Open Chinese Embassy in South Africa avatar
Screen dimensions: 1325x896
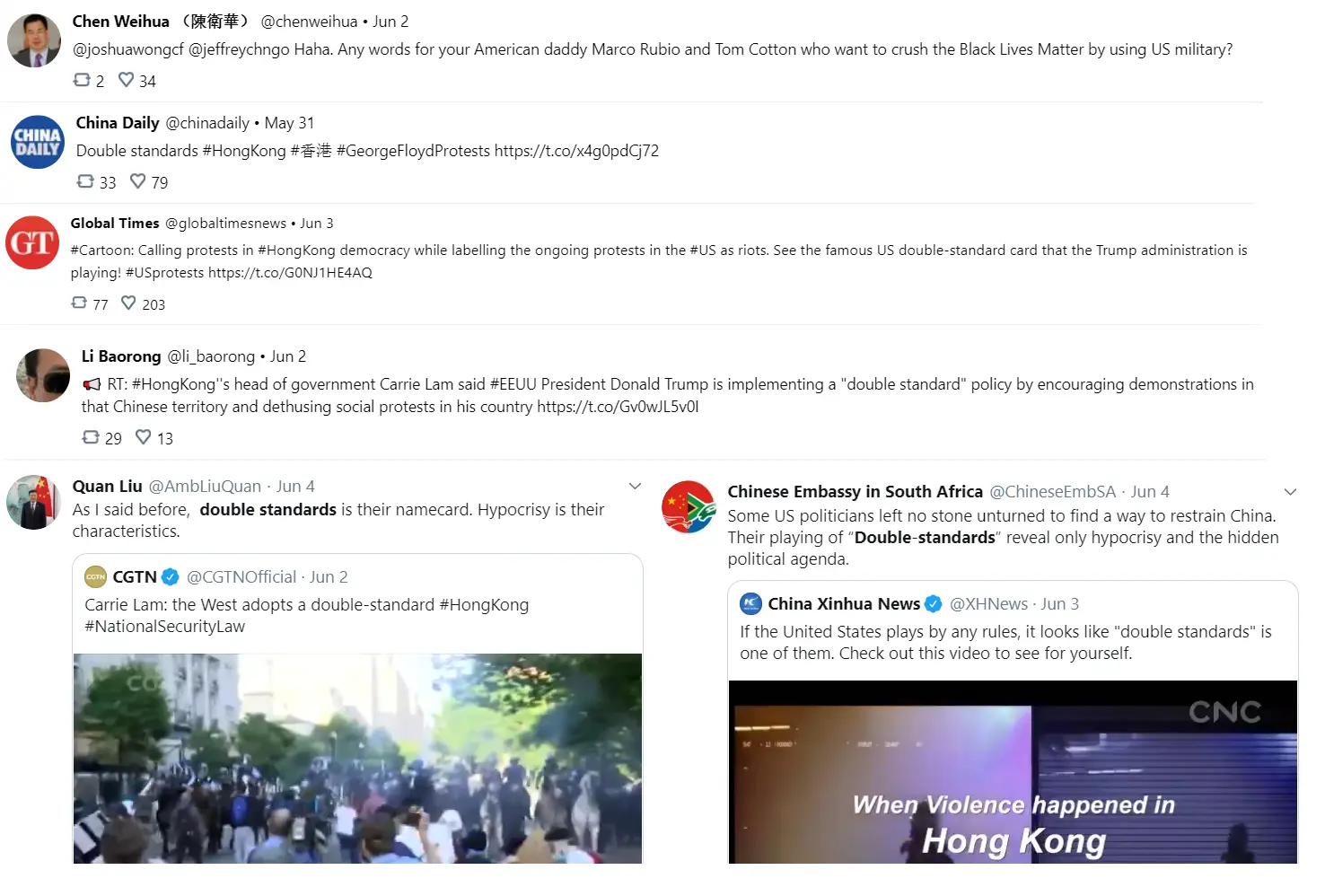pos(689,507)
